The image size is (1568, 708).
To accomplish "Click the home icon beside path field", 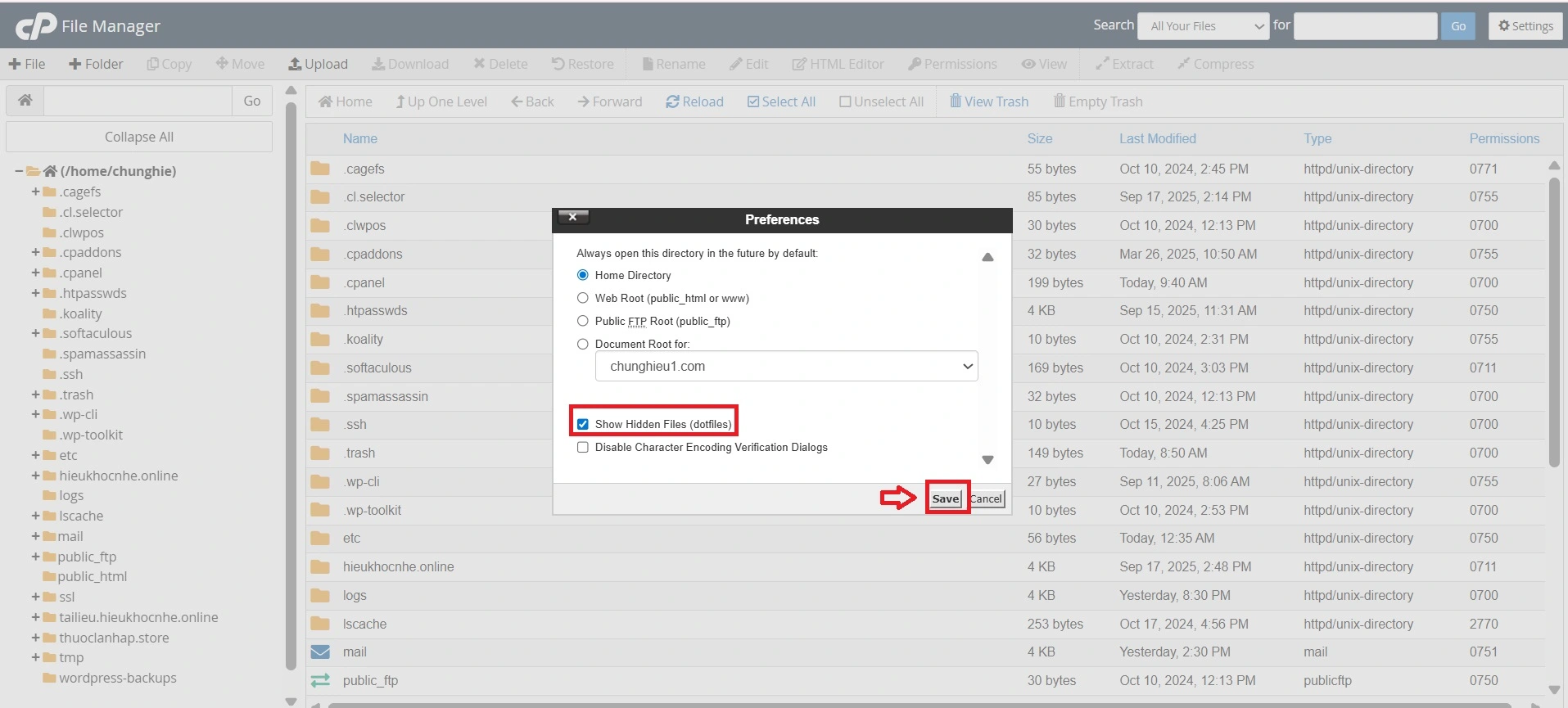I will coord(25,101).
